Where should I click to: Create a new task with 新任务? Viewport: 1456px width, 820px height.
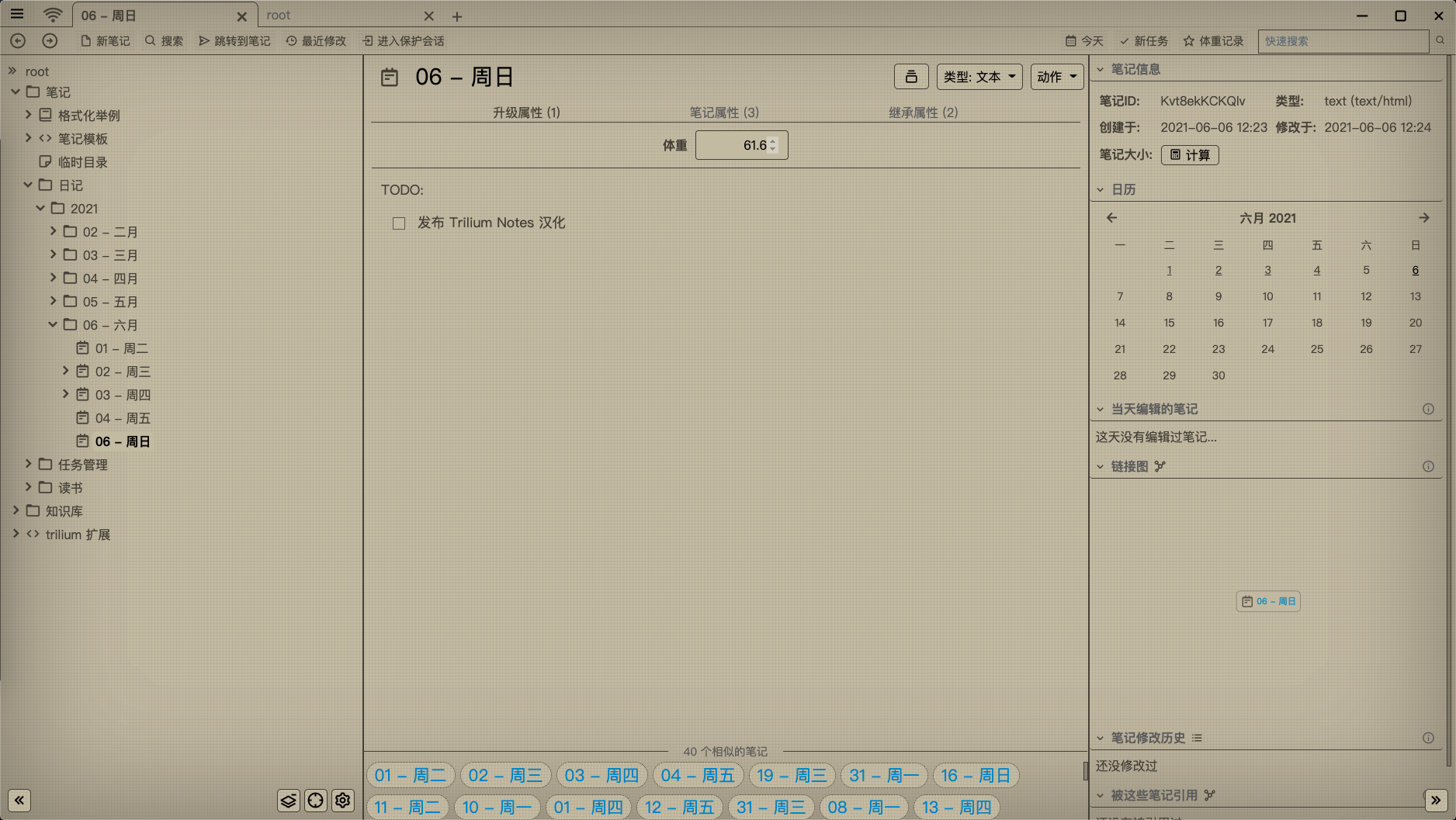tap(1143, 40)
